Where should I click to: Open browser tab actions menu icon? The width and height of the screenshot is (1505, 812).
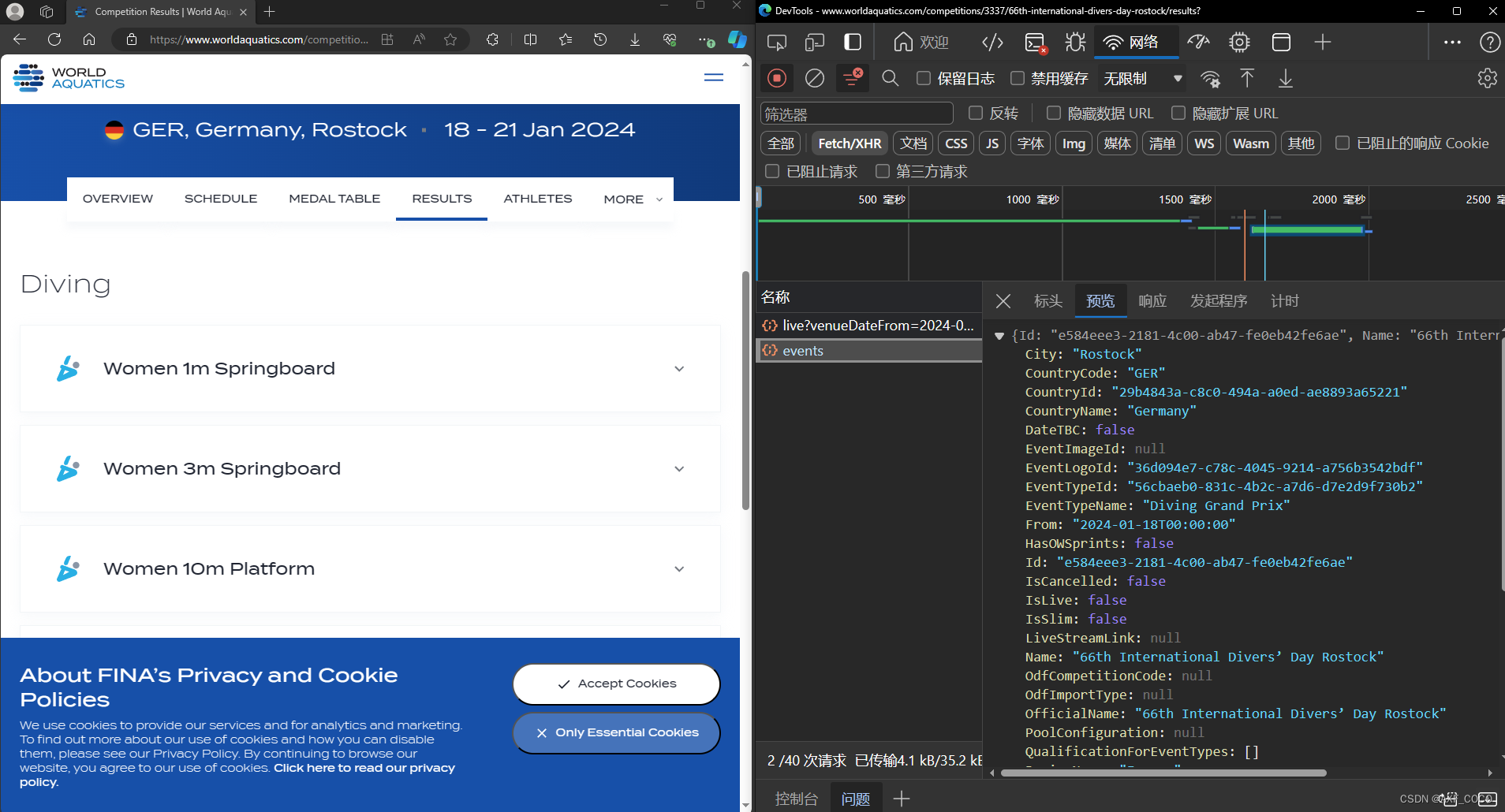[47, 12]
